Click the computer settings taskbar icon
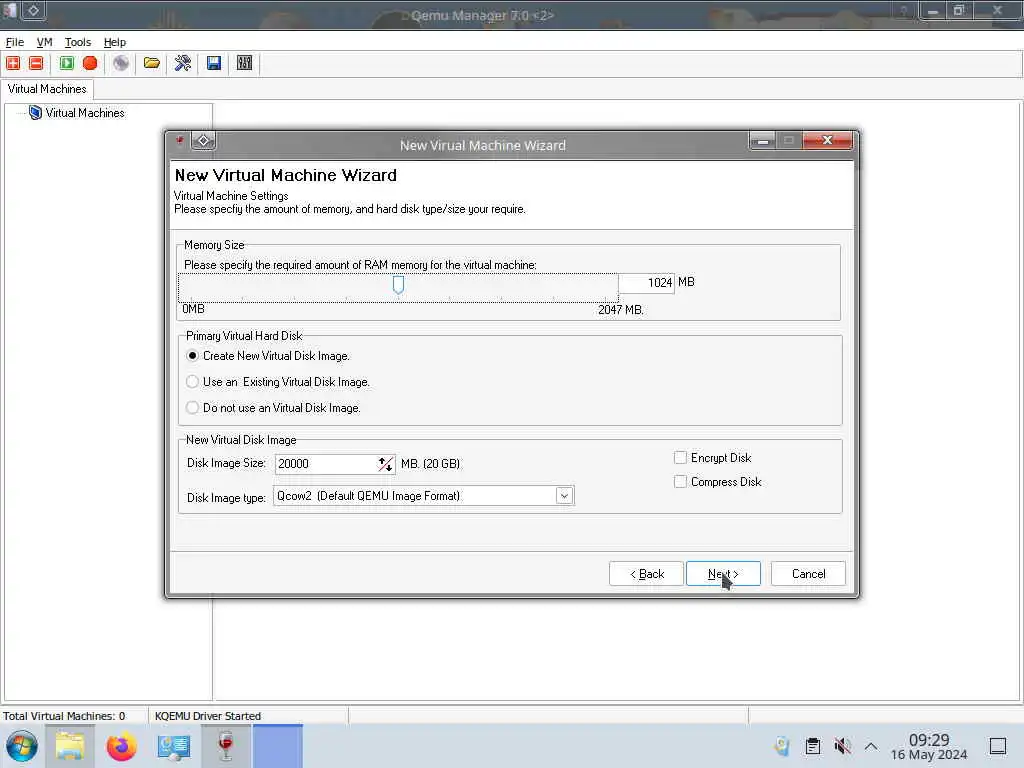Screen dimensions: 1024x768 (x=174, y=746)
